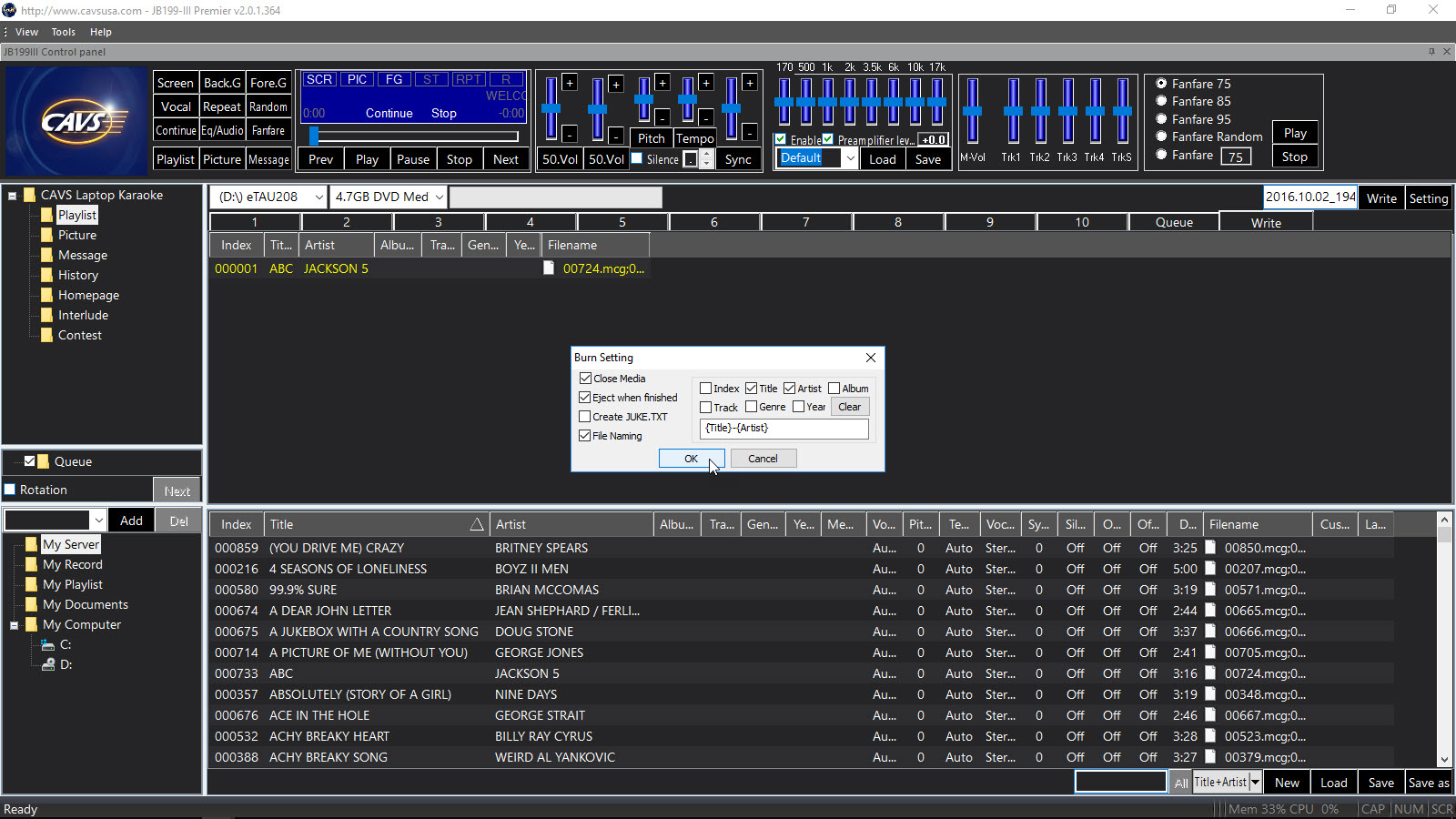This screenshot has width=1456, height=819.
Task: Click file icon of 00850.mcg row
Action: pos(1210,548)
